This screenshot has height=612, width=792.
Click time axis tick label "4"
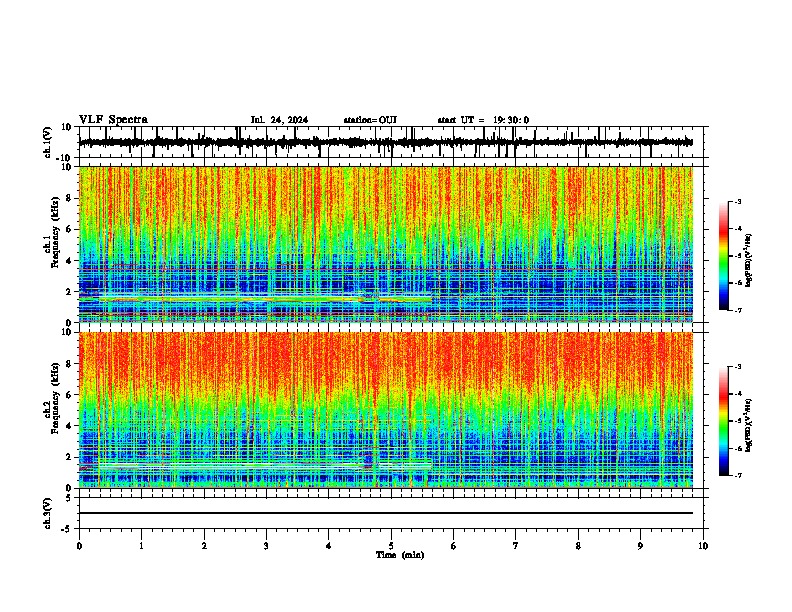click(x=329, y=546)
